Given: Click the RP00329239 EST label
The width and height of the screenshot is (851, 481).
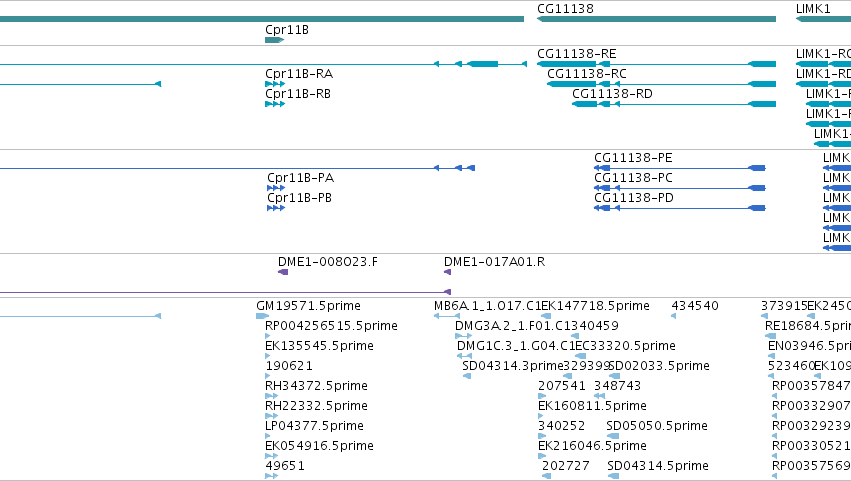Looking at the screenshot, I should 811,427.
